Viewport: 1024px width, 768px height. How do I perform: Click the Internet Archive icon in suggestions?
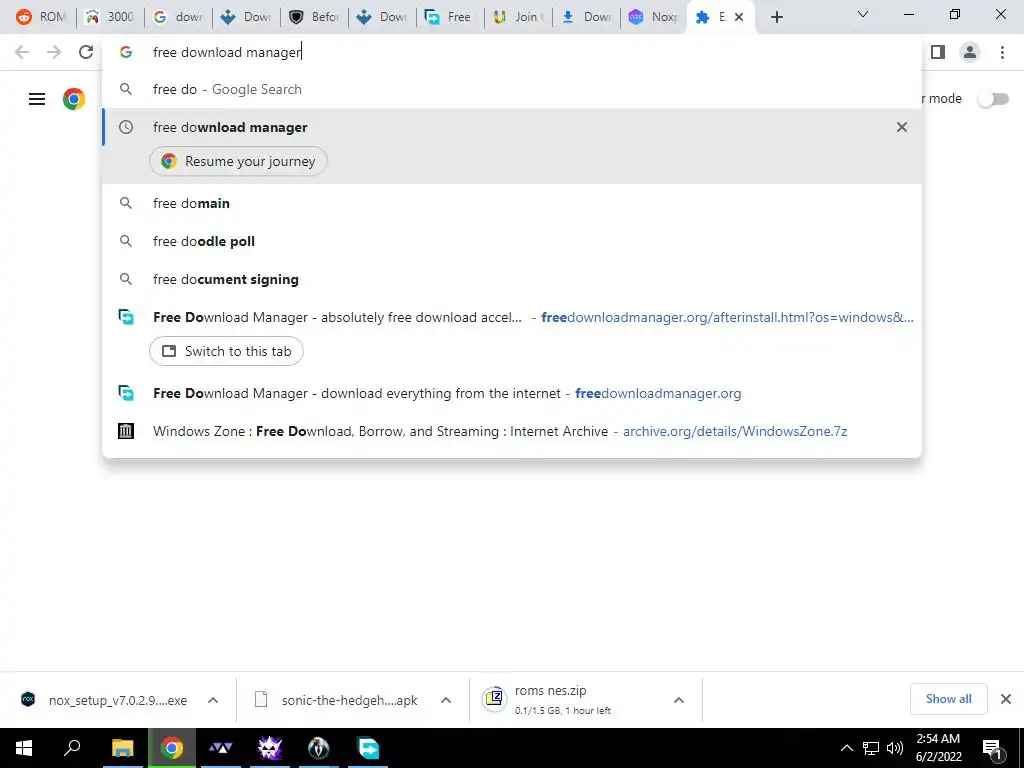pos(126,431)
